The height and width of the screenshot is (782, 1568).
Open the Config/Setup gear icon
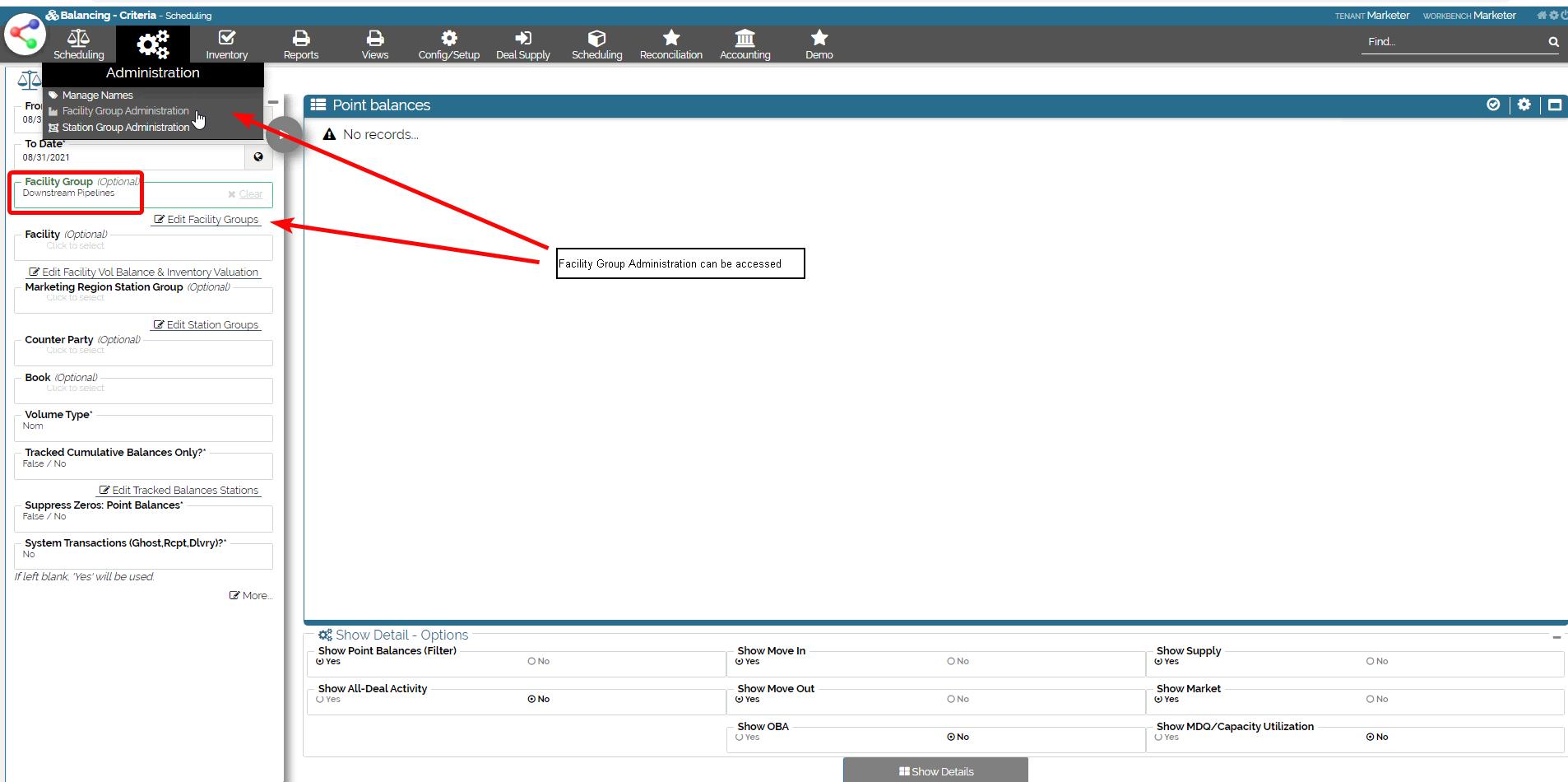point(448,39)
